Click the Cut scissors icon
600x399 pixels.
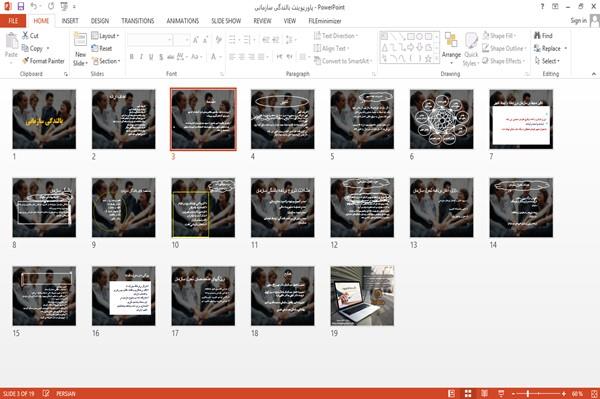click(x=26, y=36)
